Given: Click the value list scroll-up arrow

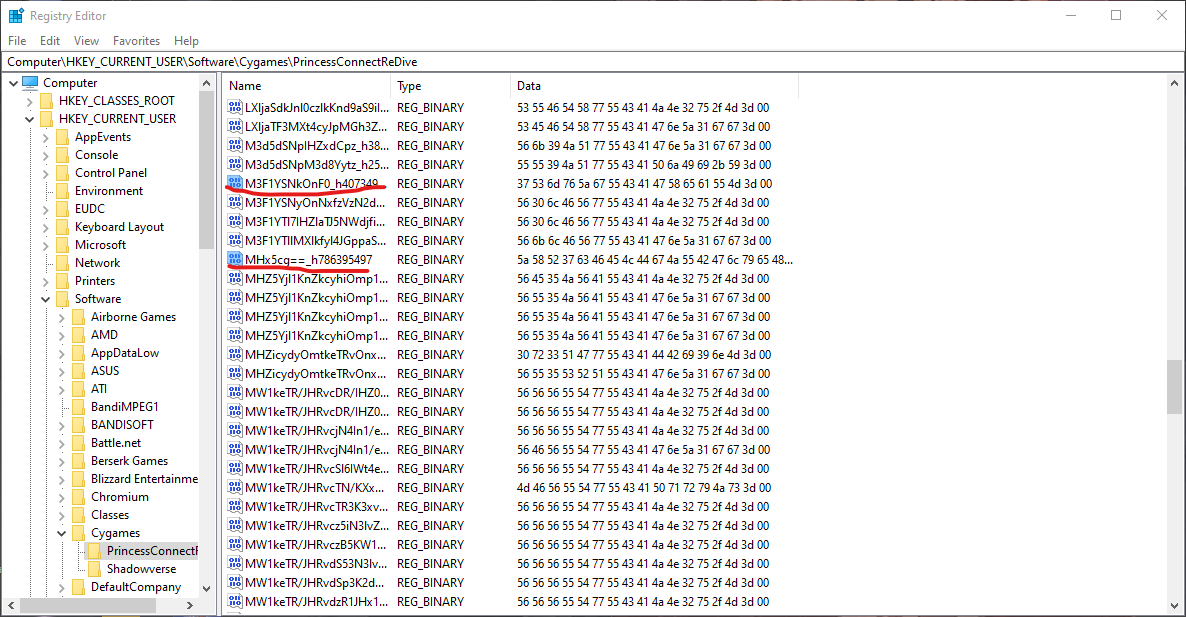Looking at the screenshot, I should (x=1174, y=83).
